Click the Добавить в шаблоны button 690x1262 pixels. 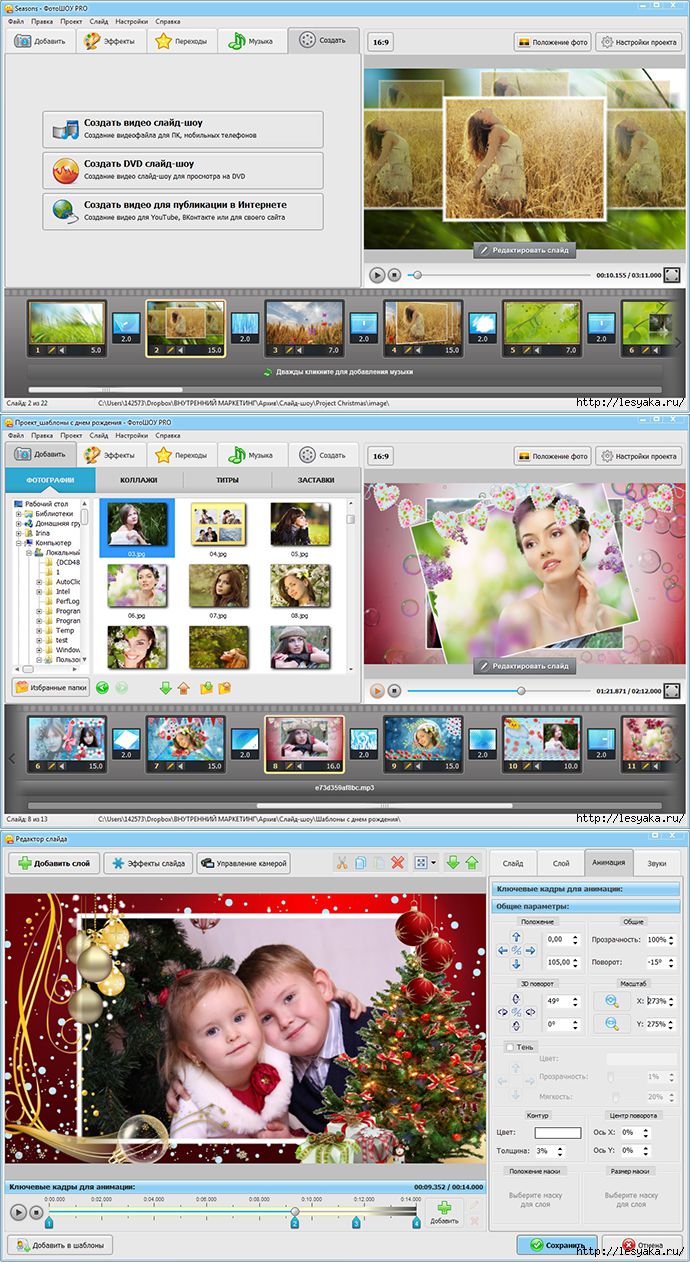[59, 1245]
